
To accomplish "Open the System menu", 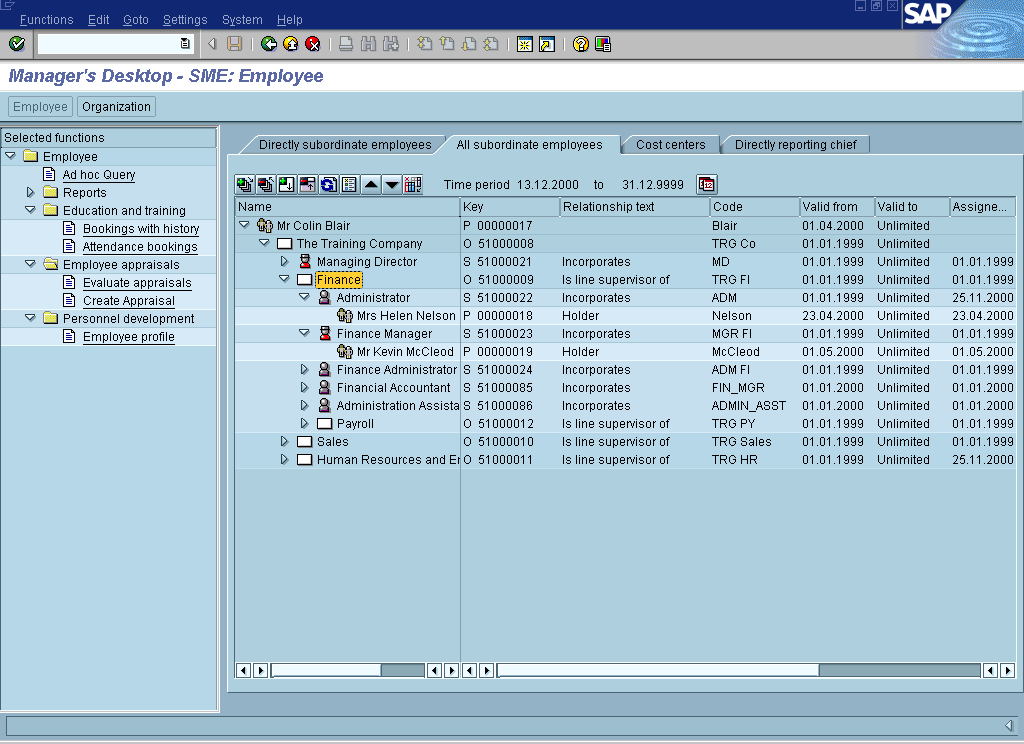I will point(242,20).
